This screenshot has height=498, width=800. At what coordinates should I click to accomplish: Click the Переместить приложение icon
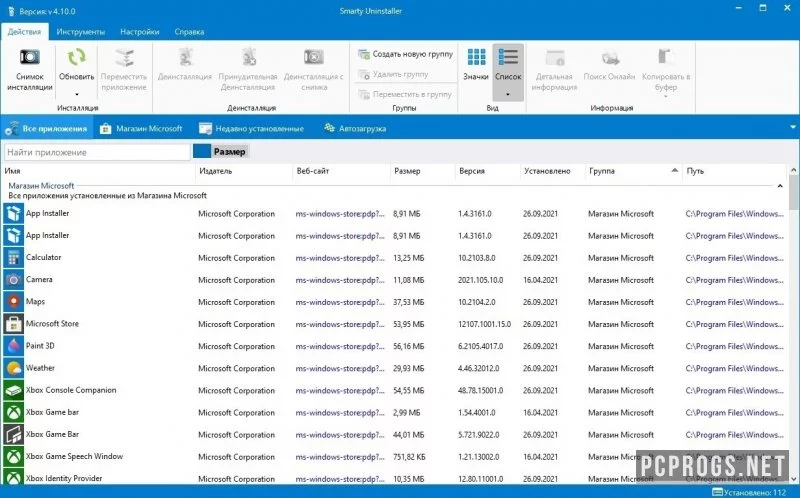(124, 58)
